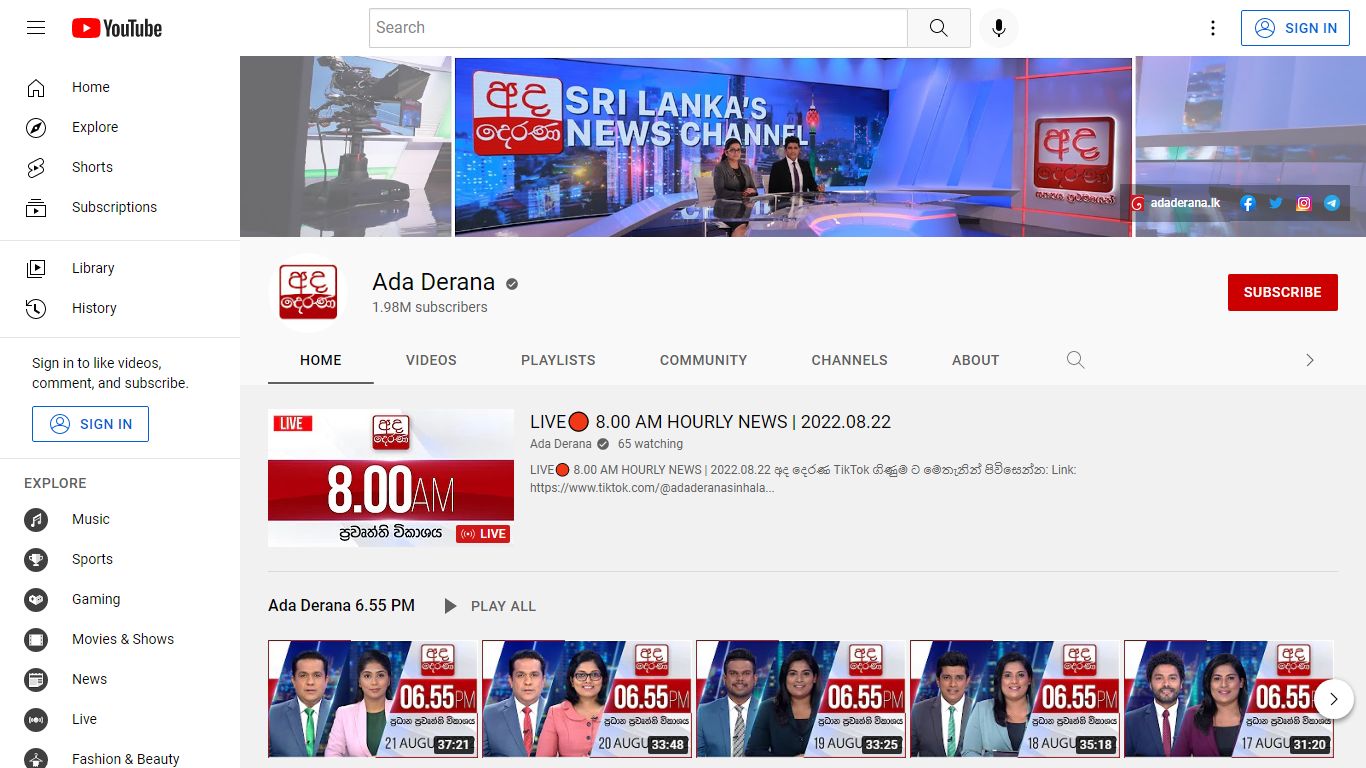Focus the Search input field

(638, 28)
